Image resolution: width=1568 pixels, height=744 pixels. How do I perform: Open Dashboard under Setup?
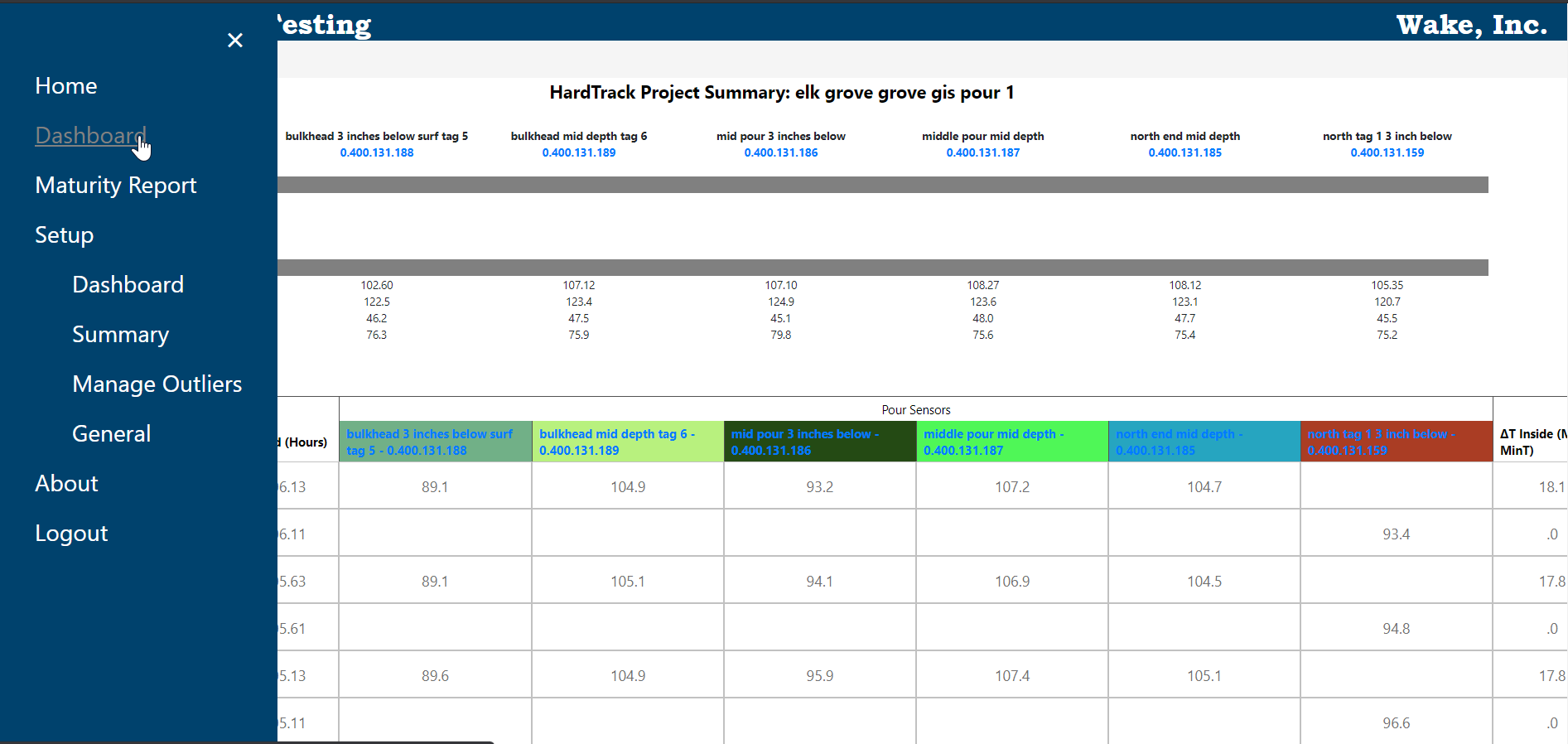128,285
